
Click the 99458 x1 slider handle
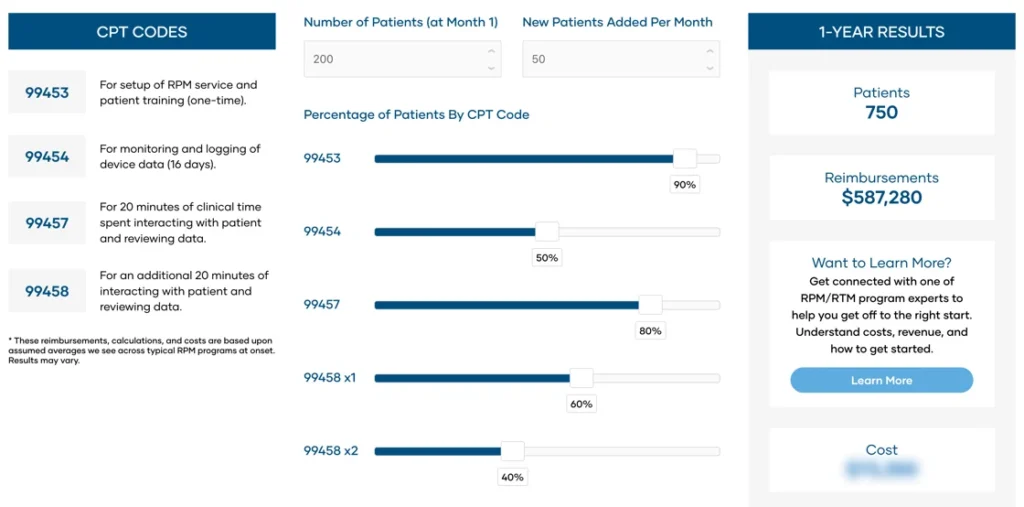pos(581,377)
